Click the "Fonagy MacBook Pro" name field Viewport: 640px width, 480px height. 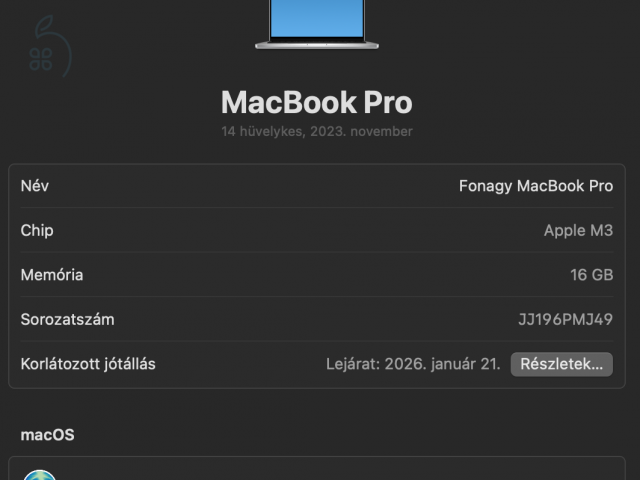coord(536,186)
